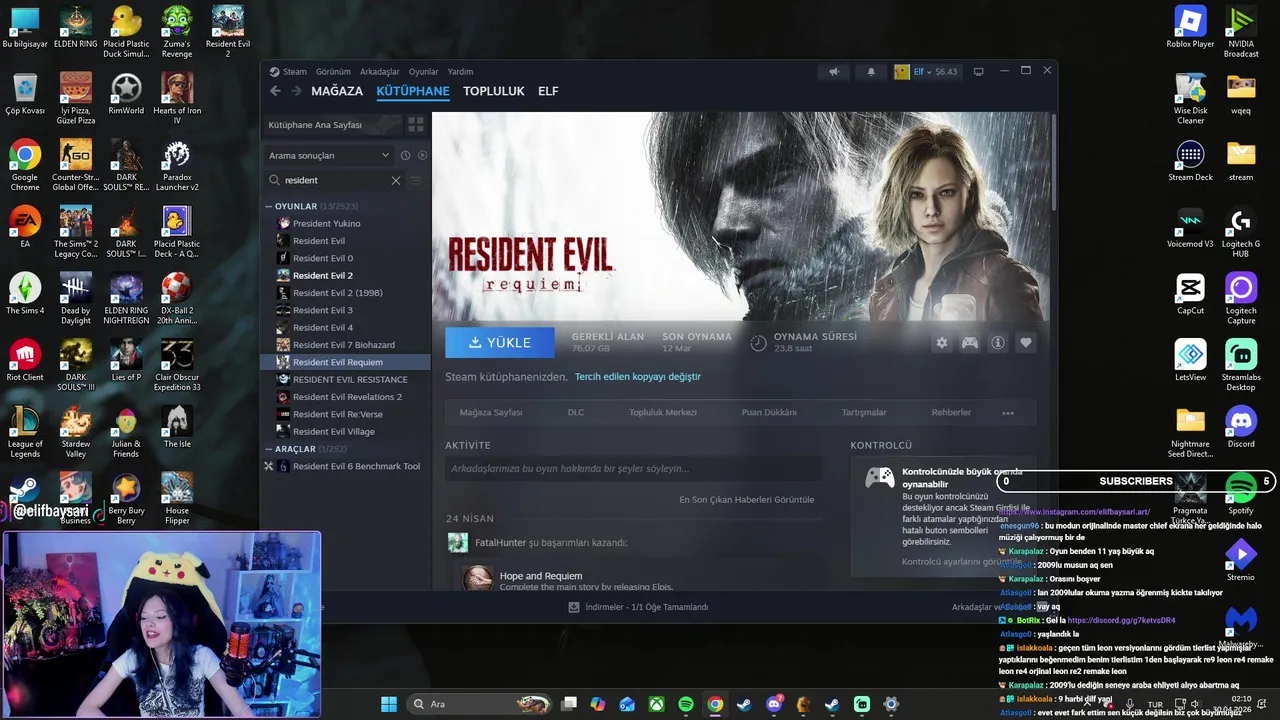Image resolution: width=1280 pixels, height=720 pixels.
Task: Open İndirmeler downloads status at bottom bar
Action: [638, 607]
